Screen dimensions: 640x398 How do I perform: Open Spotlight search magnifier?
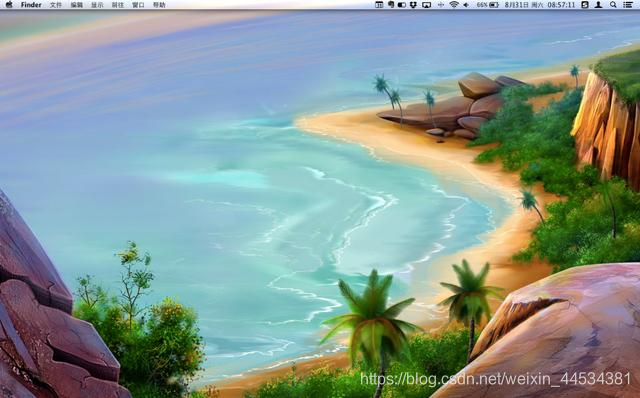click(613, 4)
